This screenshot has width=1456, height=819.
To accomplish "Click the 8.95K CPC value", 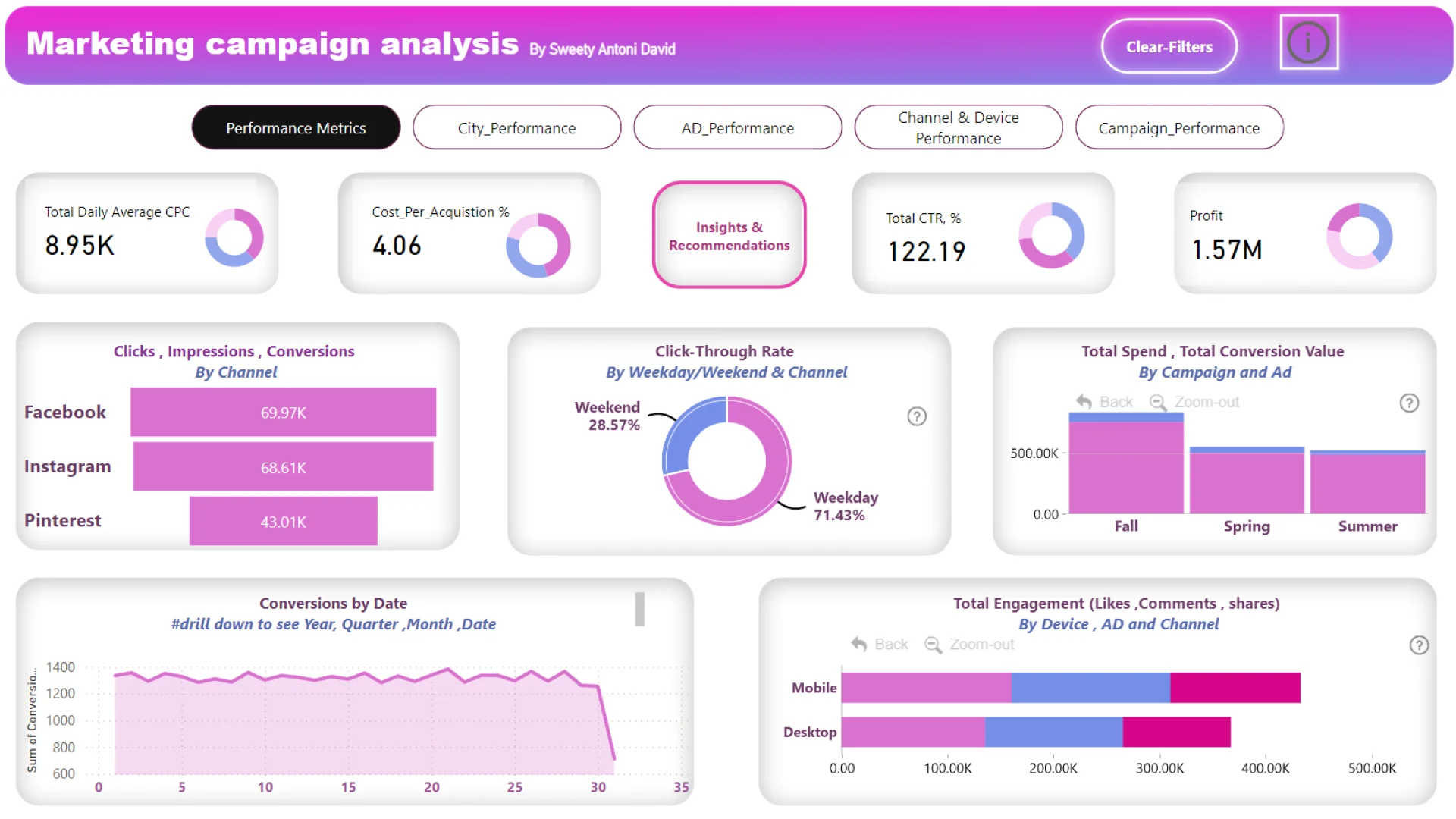I will click(80, 246).
